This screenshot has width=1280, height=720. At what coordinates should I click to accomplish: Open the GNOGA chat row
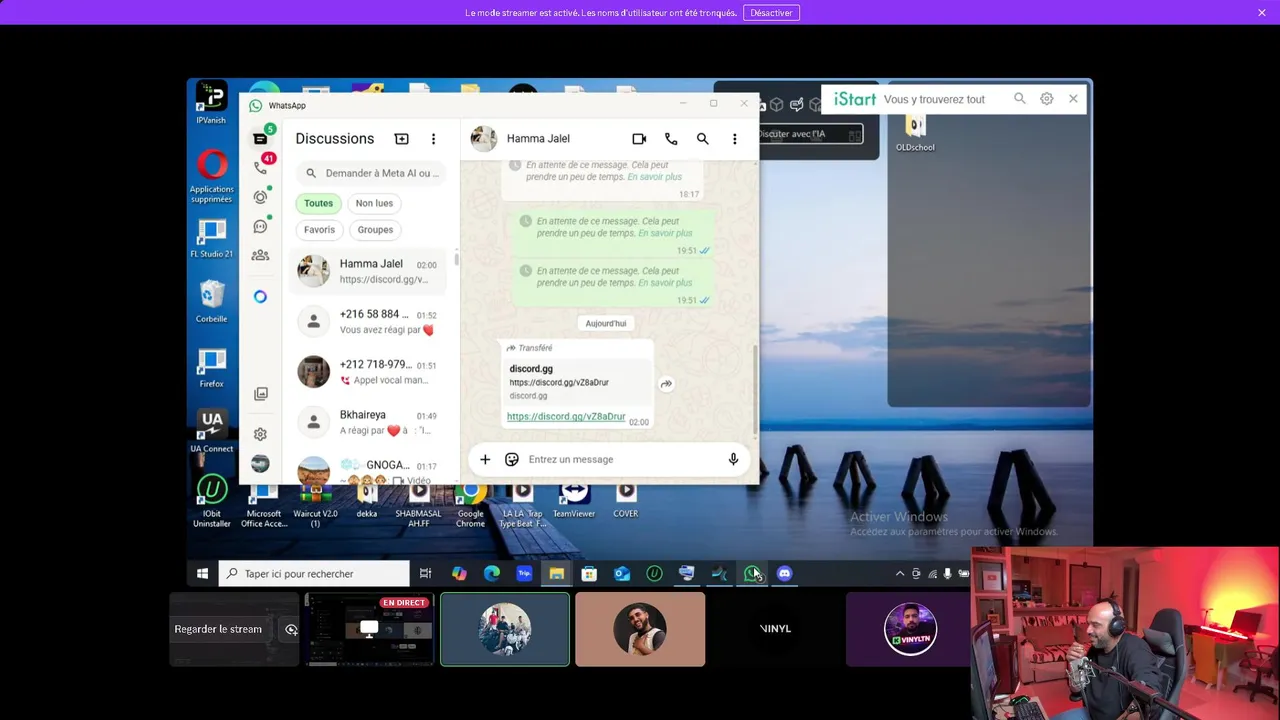368,471
